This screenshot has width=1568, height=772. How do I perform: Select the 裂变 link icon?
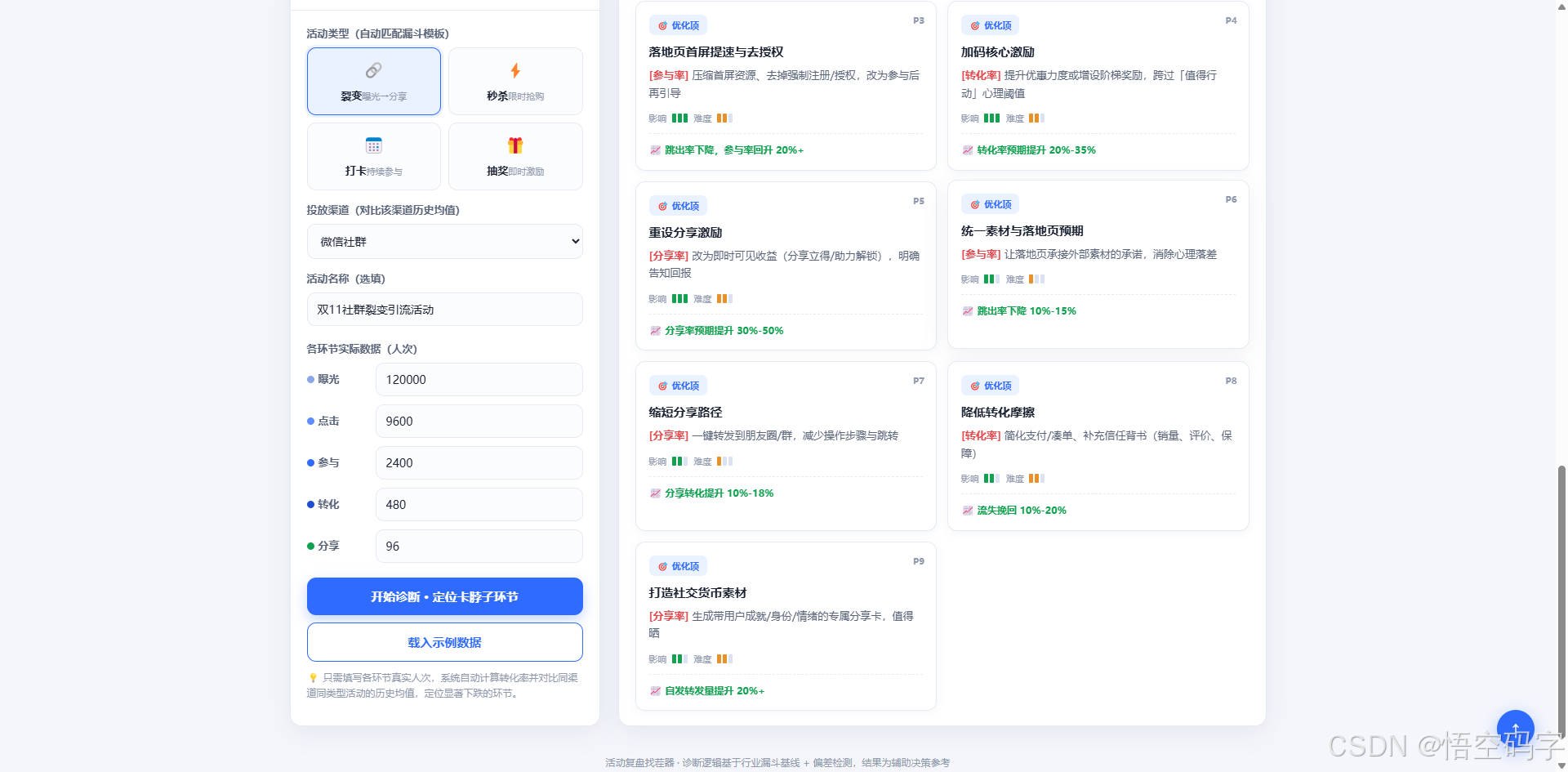pos(373,70)
